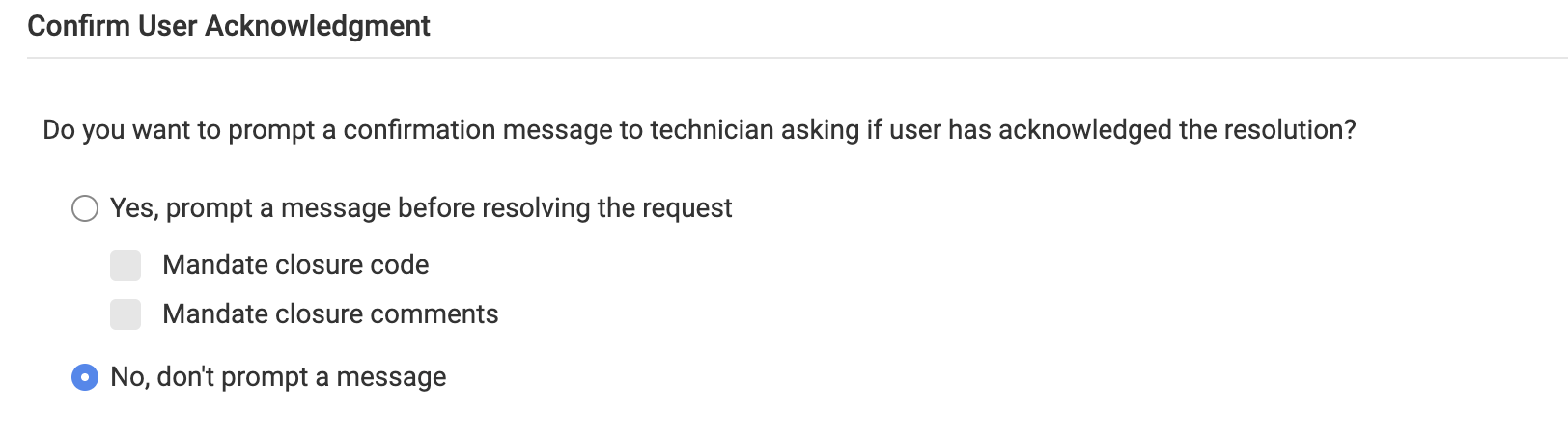Select the Yes, prompt a message radio button
This screenshot has width=1568, height=436.
point(85,208)
